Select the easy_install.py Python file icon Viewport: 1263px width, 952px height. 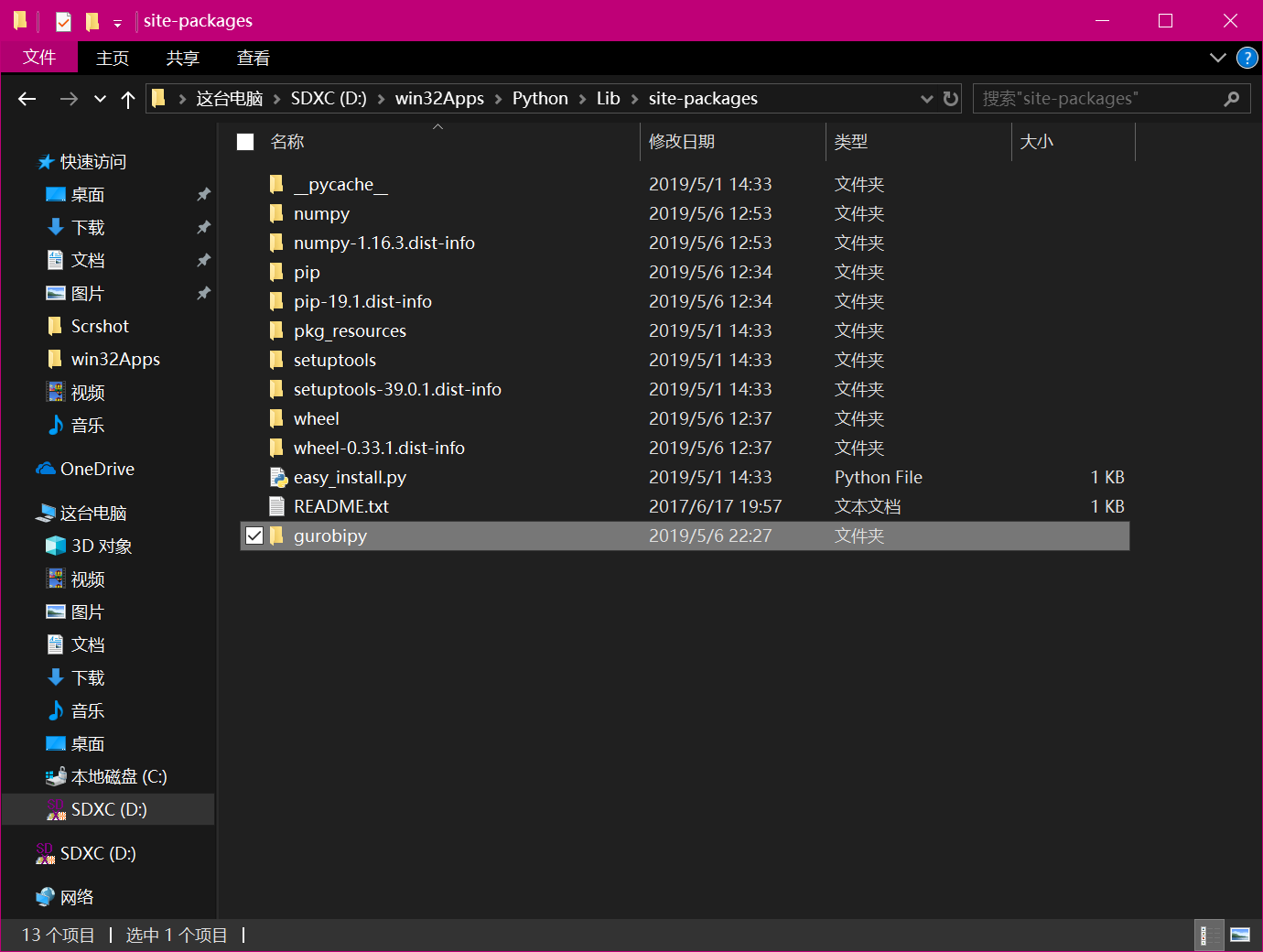278,477
